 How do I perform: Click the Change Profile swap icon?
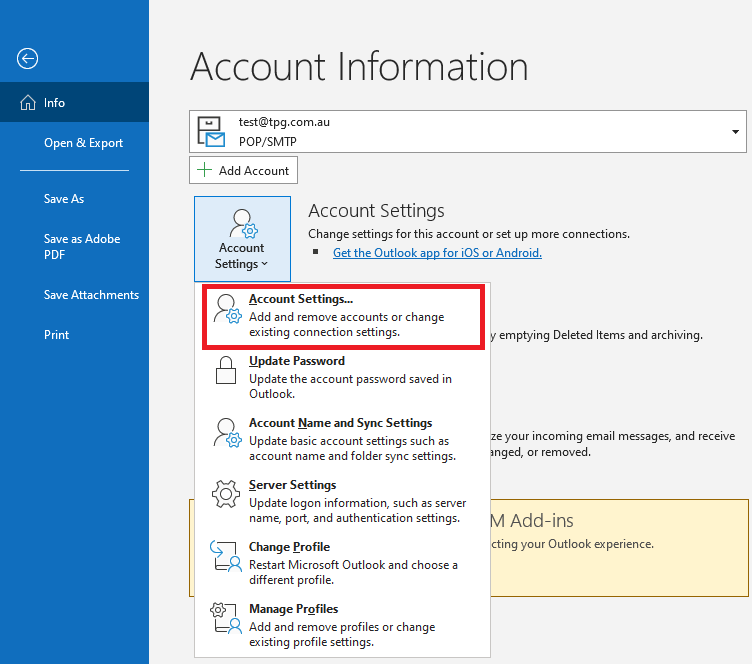225,556
